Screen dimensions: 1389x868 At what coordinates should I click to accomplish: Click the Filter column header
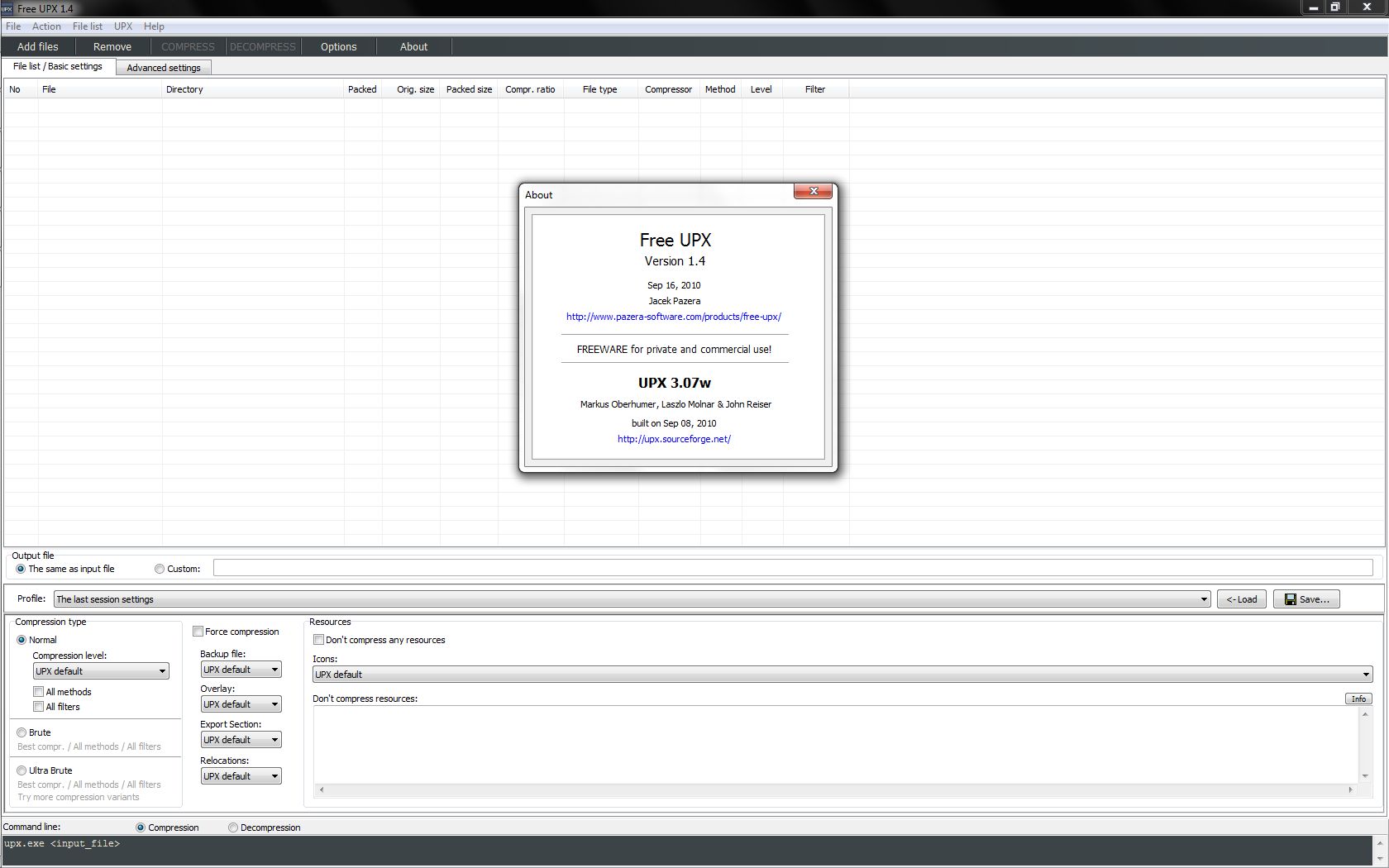pos(815,89)
